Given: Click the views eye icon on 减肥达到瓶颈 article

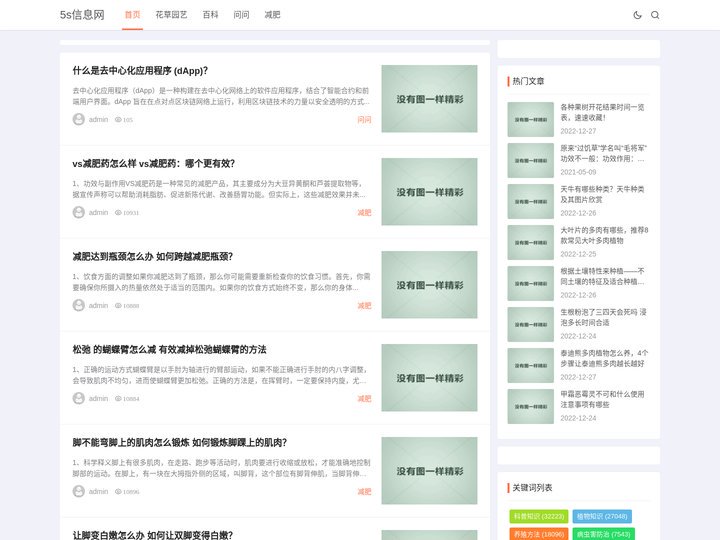Looking at the screenshot, I should point(118,305).
